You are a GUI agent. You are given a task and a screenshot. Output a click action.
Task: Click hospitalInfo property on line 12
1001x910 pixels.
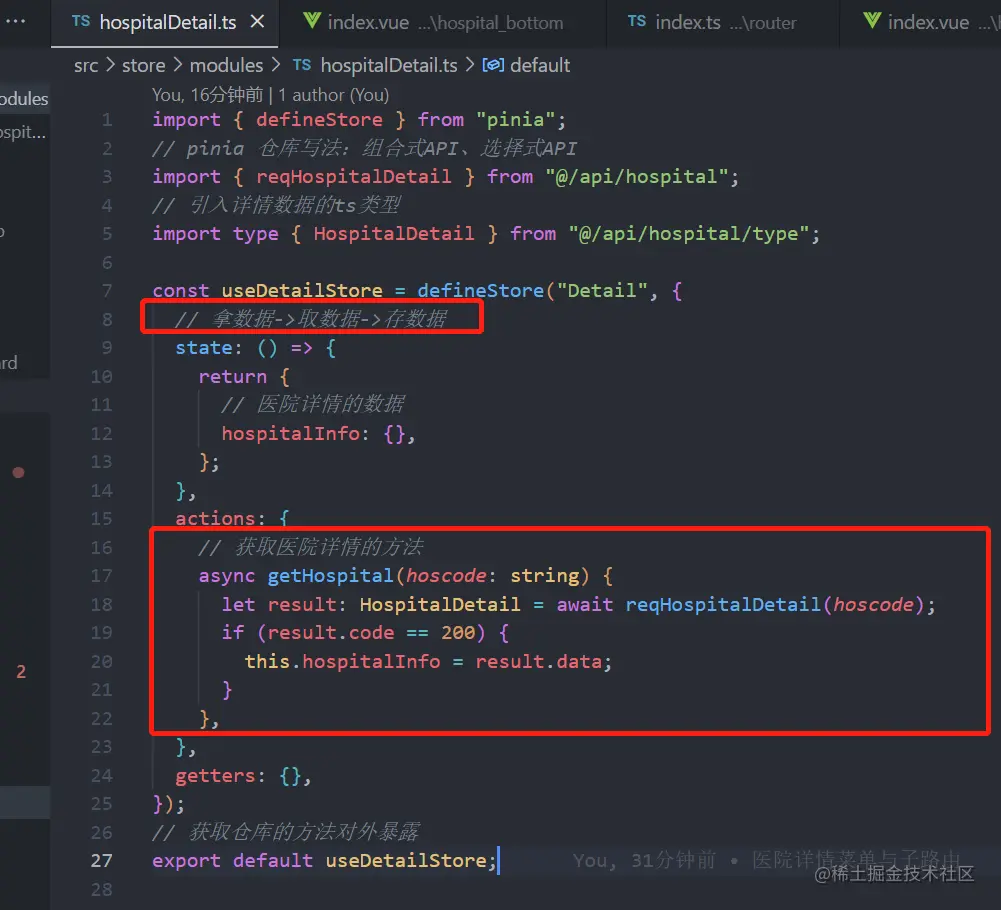click(290, 434)
